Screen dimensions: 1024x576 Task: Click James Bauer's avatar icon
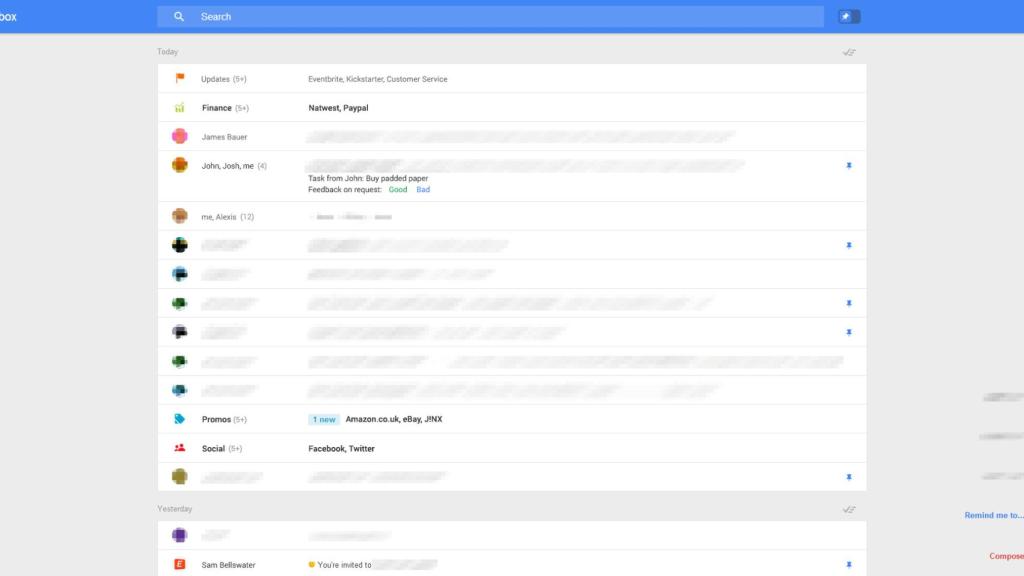coord(179,136)
